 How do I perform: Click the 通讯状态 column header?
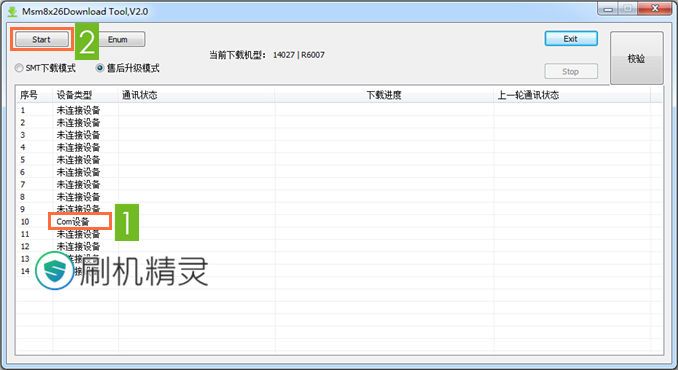pyautogui.click(x=196, y=95)
